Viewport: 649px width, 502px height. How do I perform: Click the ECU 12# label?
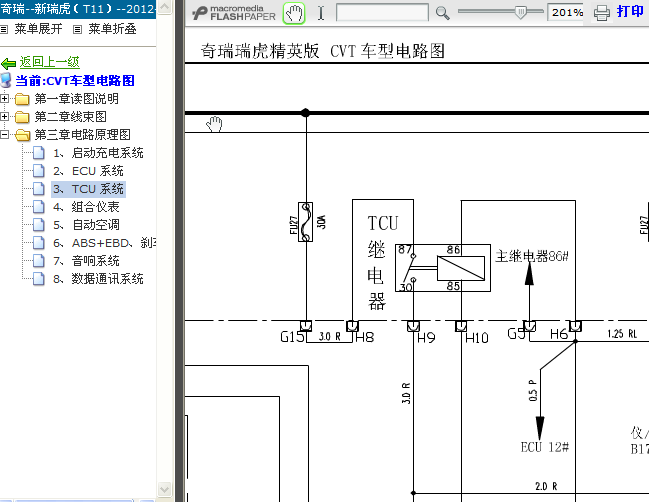545,447
